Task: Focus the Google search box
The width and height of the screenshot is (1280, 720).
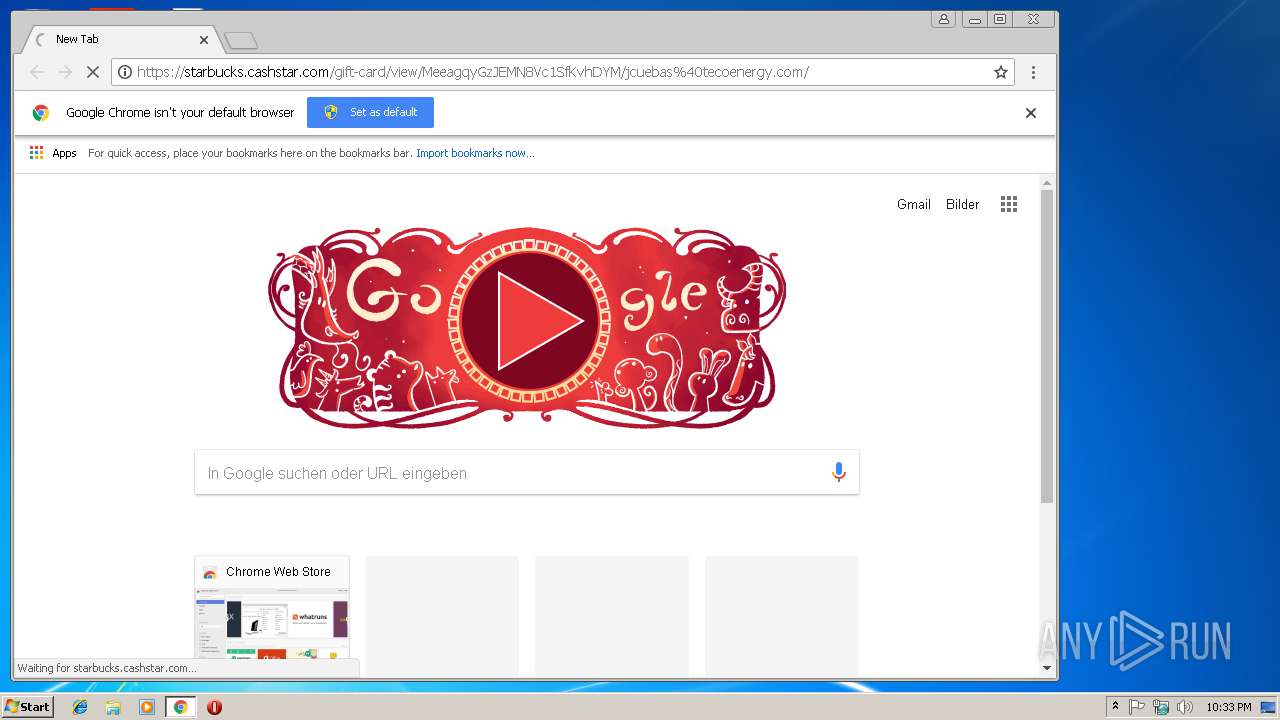Action: 527,473
